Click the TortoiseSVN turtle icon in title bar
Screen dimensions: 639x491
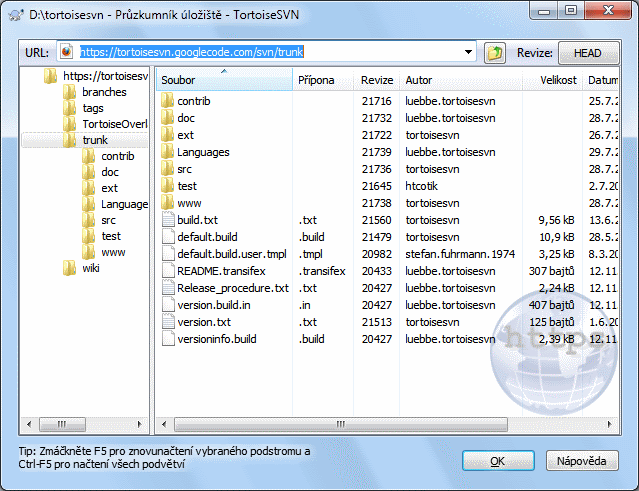[x=16, y=15]
